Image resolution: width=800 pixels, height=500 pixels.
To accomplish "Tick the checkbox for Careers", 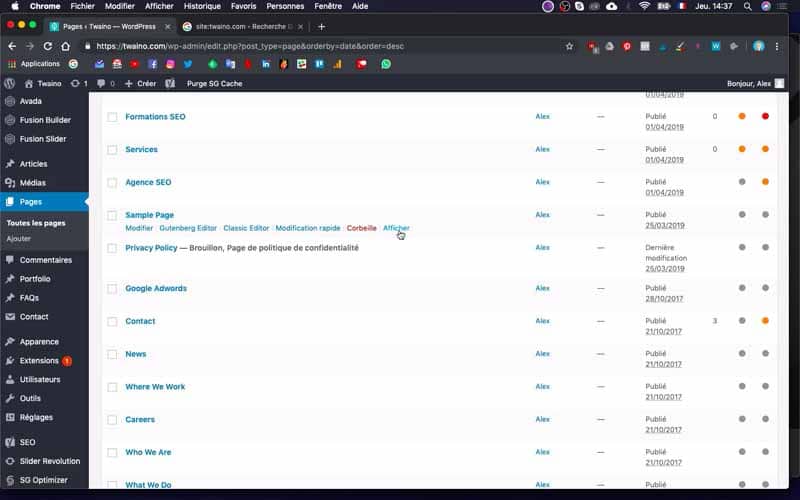I will pyautogui.click(x=112, y=420).
